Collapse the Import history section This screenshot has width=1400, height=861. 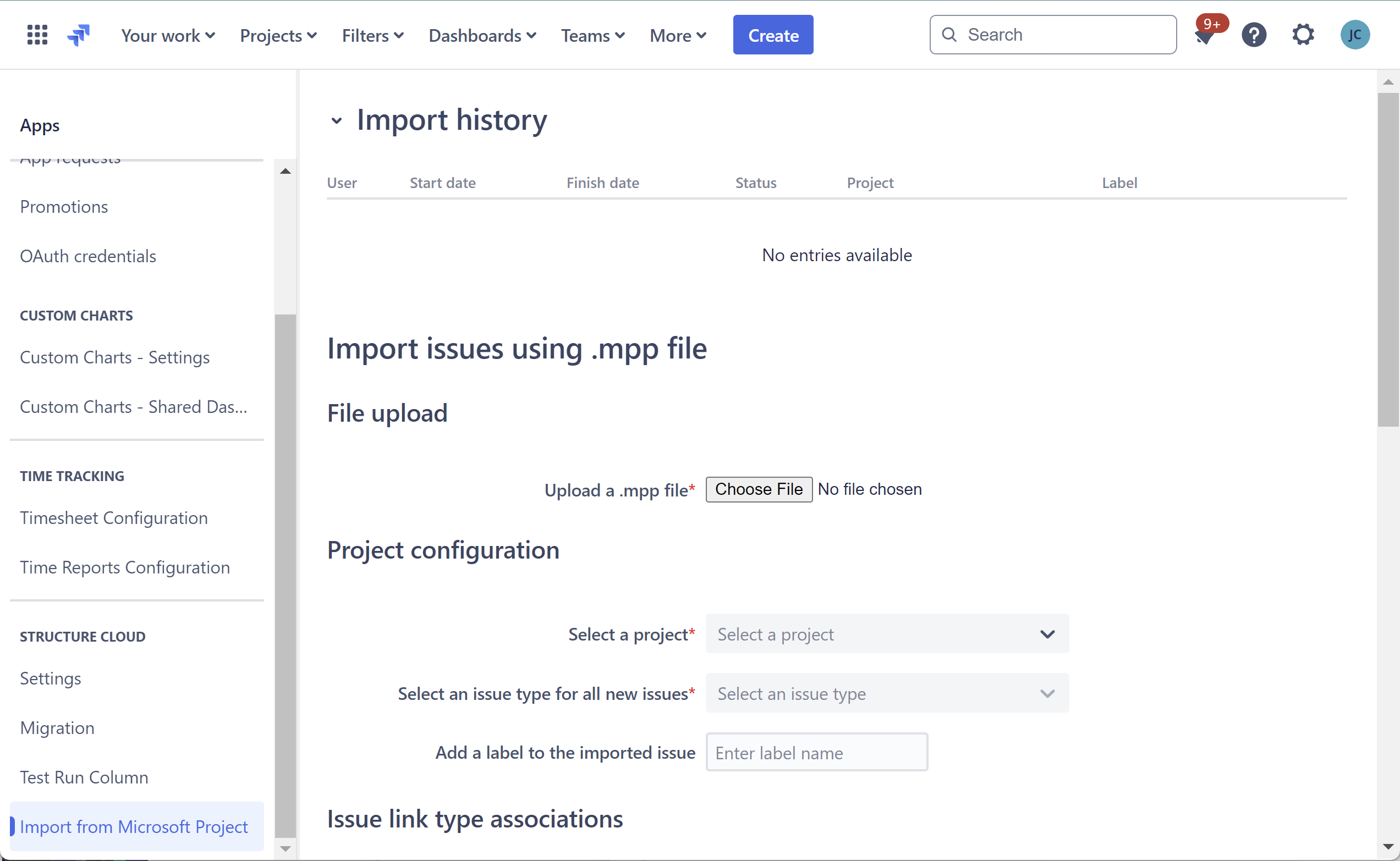pyautogui.click(x=337, y=121)
